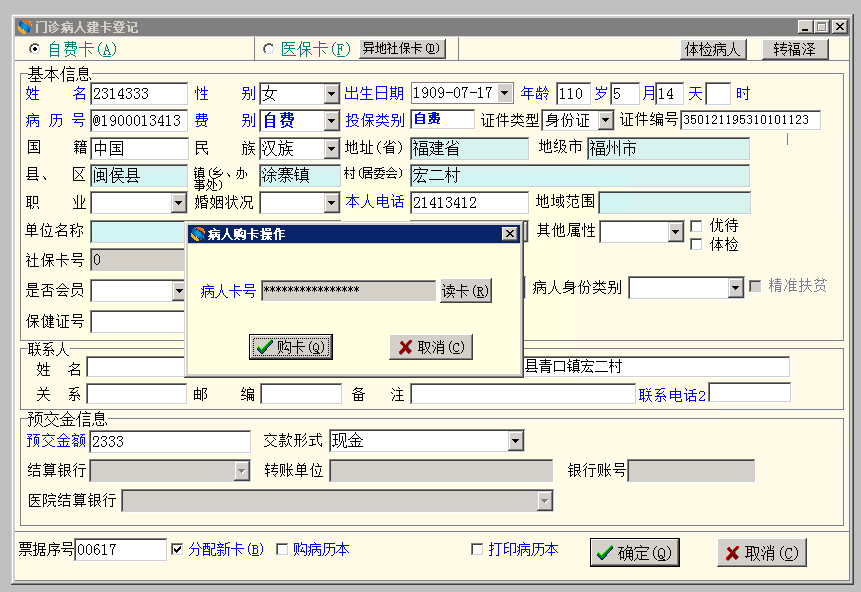This screenshot has width=861, height=592.
Task: Click the 地址(省) field showing 福建省
Action: (x=469, y=148)
